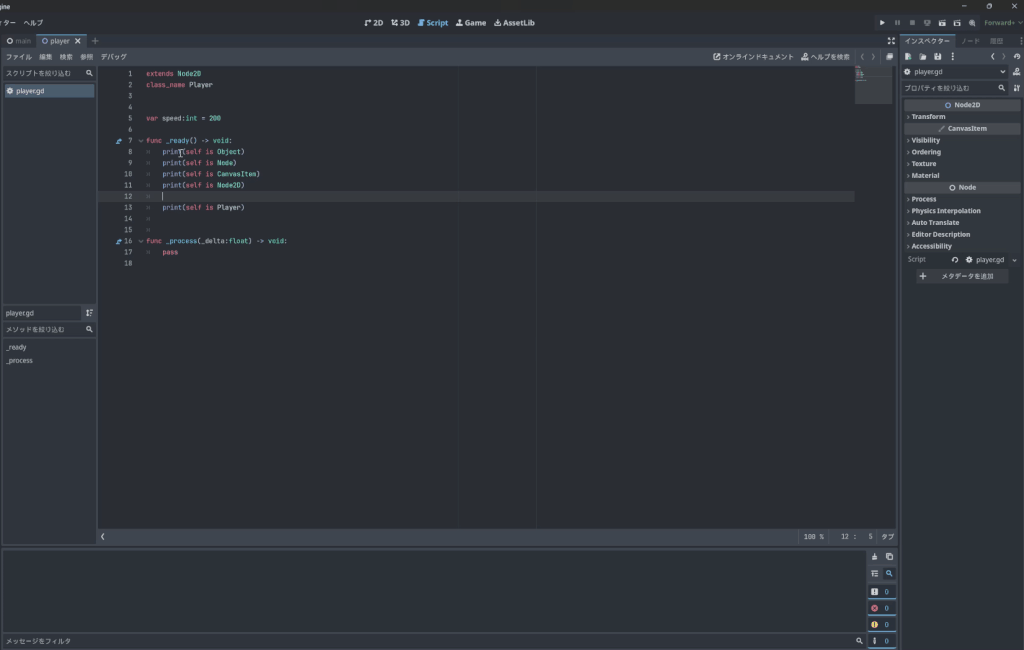Image resolution: width=1024 pixels, height=650 pixels.
Task: Collapse the _ready function fold arrow
Action: click(140, 140)
